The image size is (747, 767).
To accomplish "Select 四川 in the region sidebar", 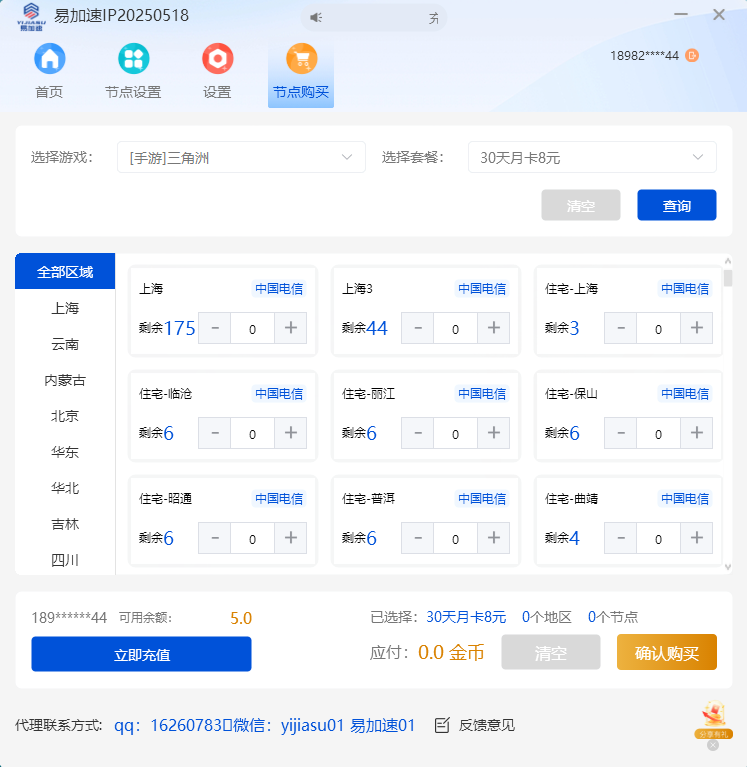I will 65,560.
